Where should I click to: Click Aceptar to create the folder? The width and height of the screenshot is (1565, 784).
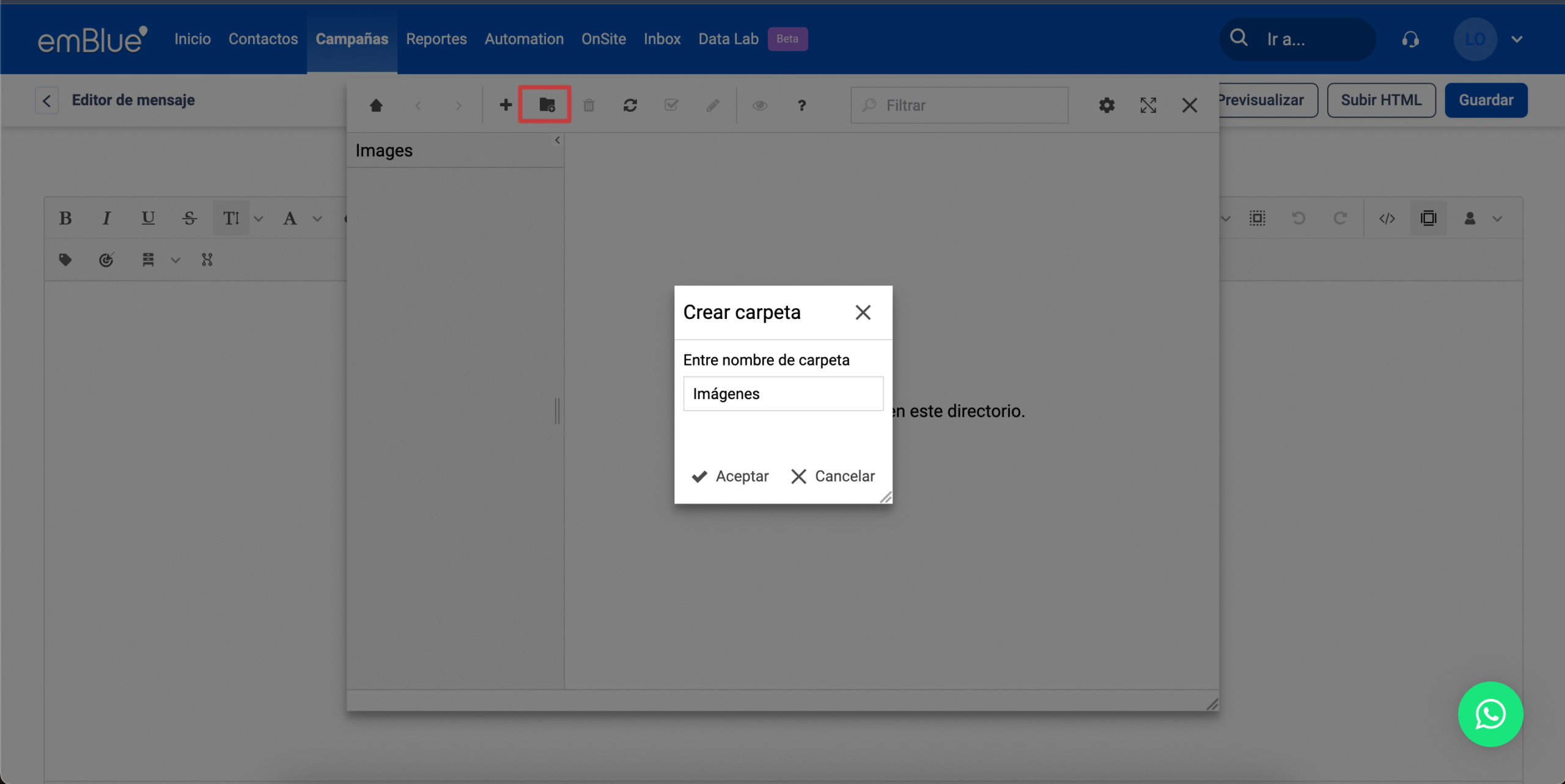pyautogui.click(x=730, y=476)
